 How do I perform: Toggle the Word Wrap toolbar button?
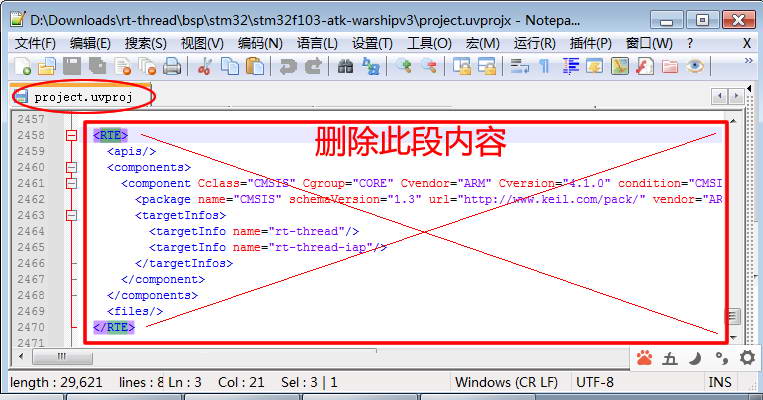click(x=519, y=66)
